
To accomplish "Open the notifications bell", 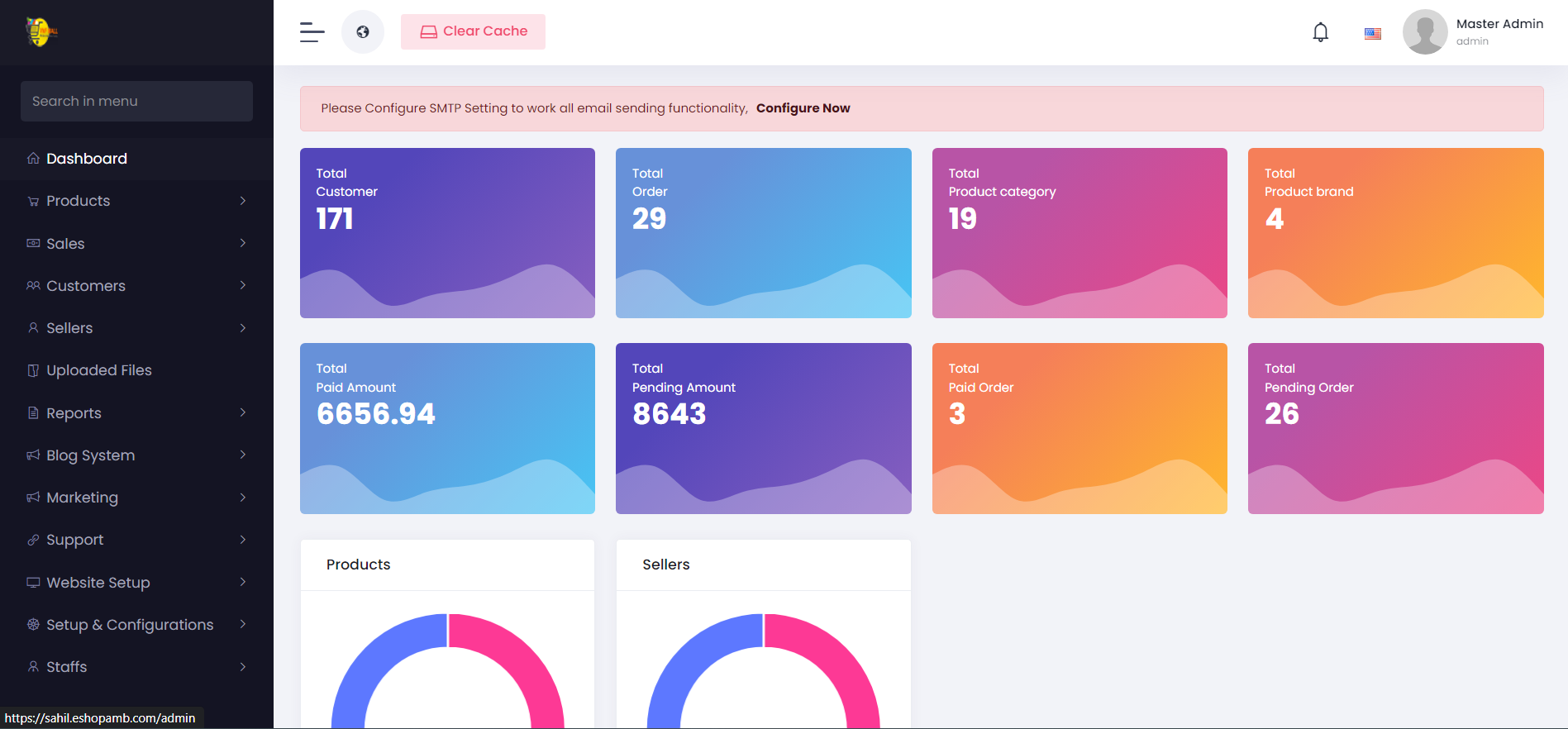I will click(1320, 32).
